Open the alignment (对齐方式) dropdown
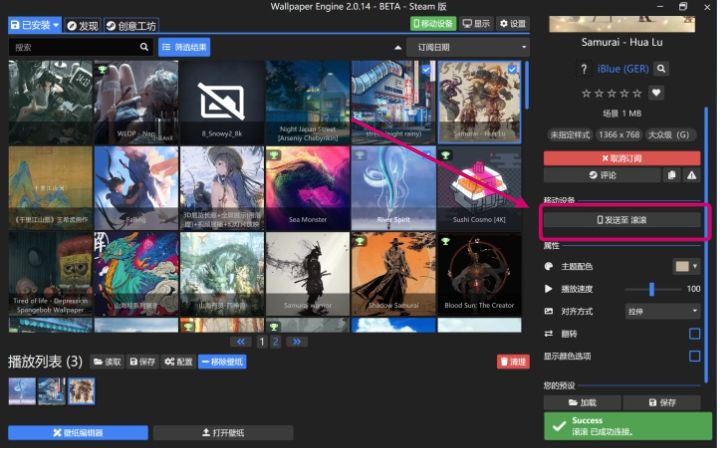Screen dimensions: 720x450 (662, 311)
